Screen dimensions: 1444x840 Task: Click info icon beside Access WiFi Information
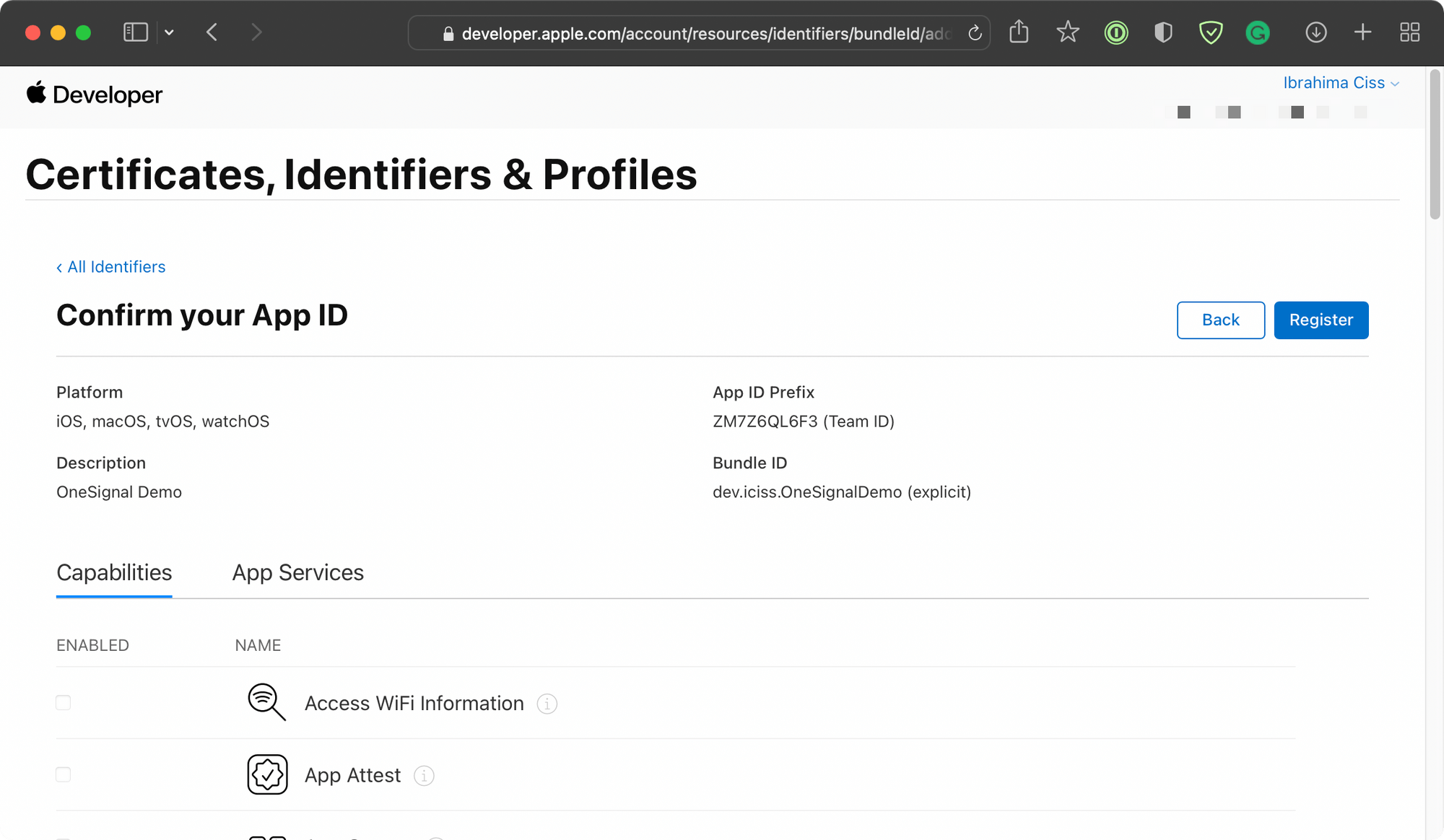[547, 704]
